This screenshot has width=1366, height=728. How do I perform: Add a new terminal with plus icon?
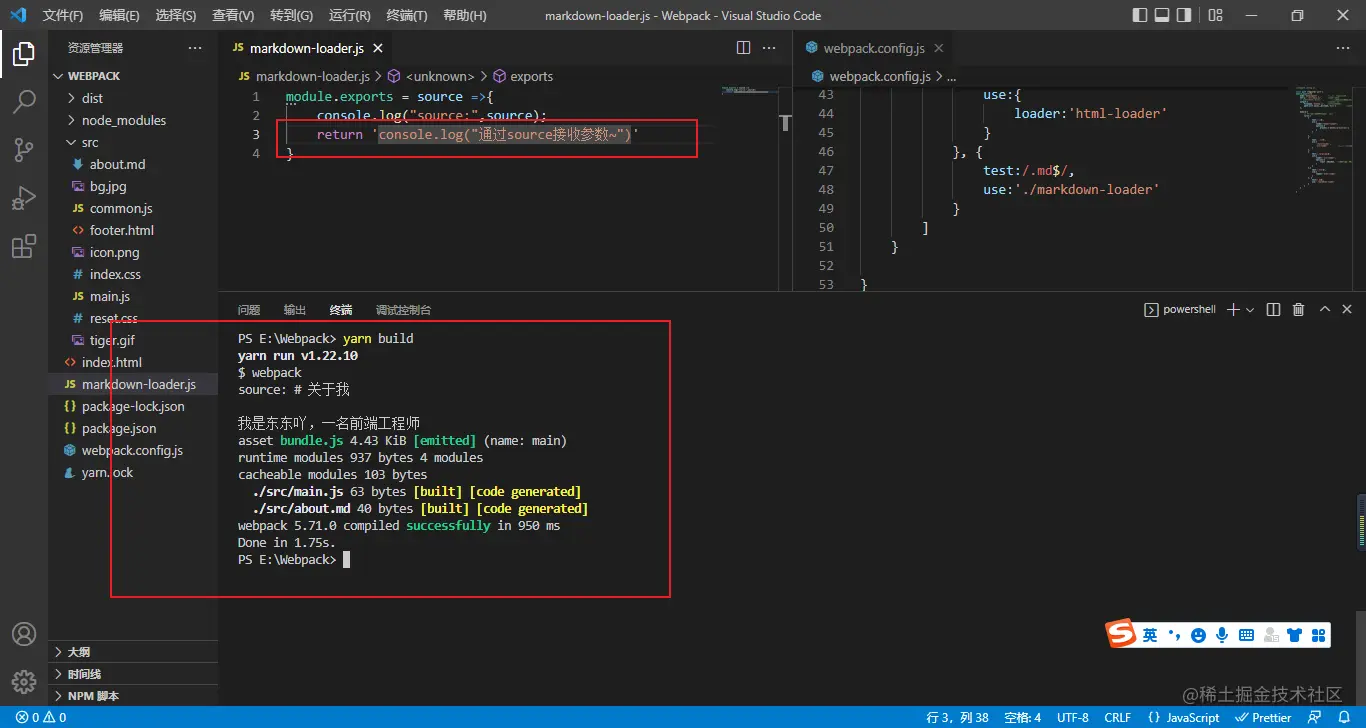pos(1234,310)
